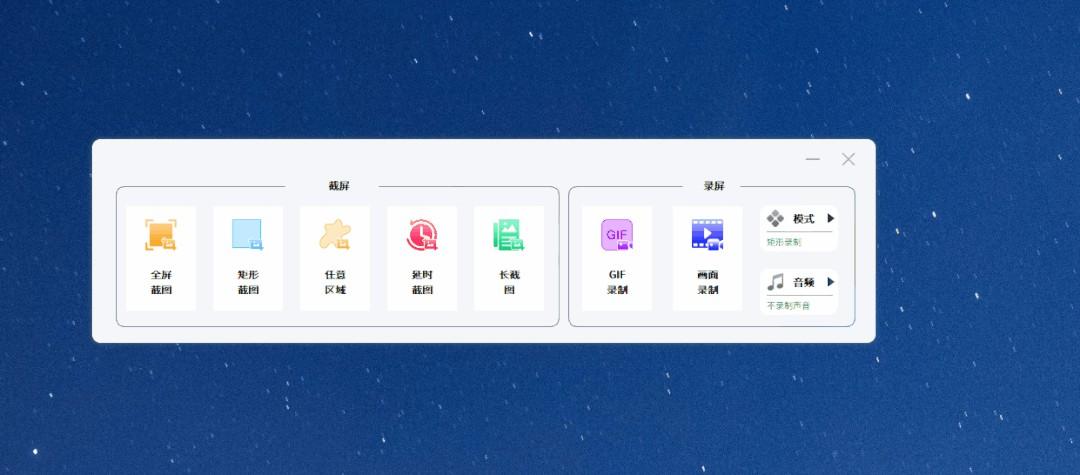Click the 音频 music note icon
This screenshot has height=475, width=1080.
coord(775,282)
